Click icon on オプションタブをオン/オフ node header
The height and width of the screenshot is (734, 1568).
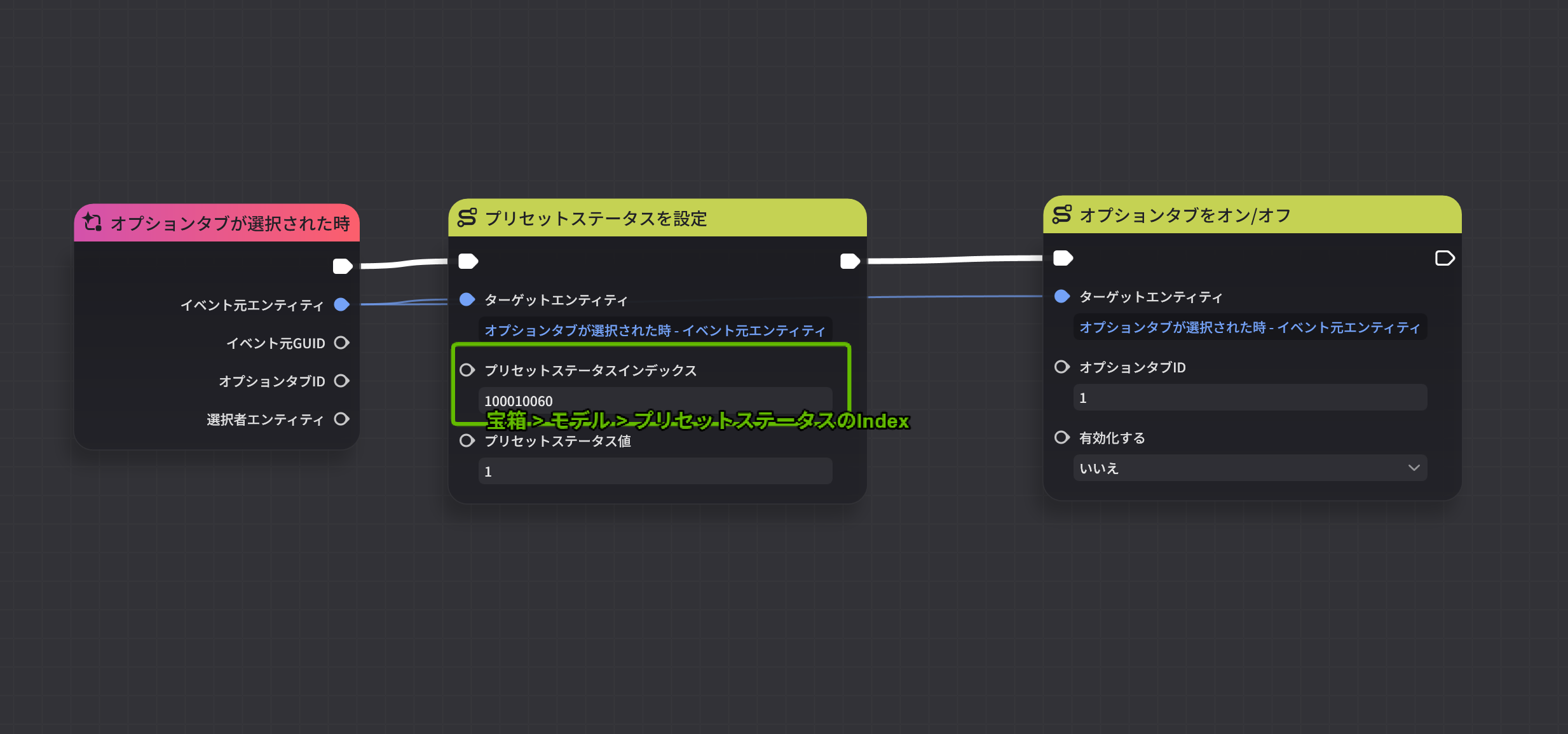[x=1061, y=214]
